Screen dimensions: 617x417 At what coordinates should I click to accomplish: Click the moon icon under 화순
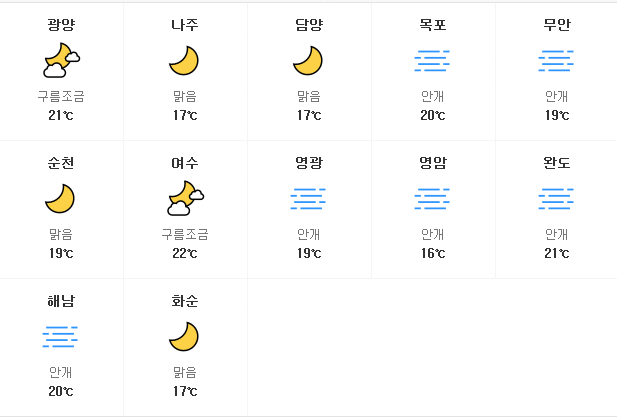point(184,337)
